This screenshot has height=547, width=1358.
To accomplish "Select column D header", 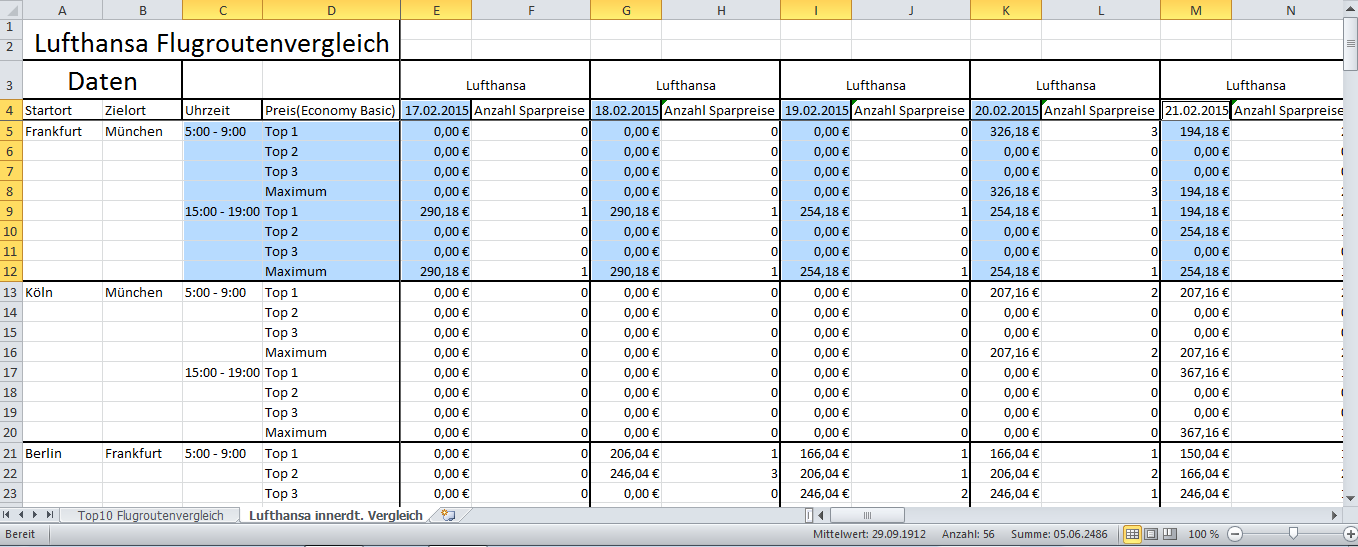I will (331, 10).
